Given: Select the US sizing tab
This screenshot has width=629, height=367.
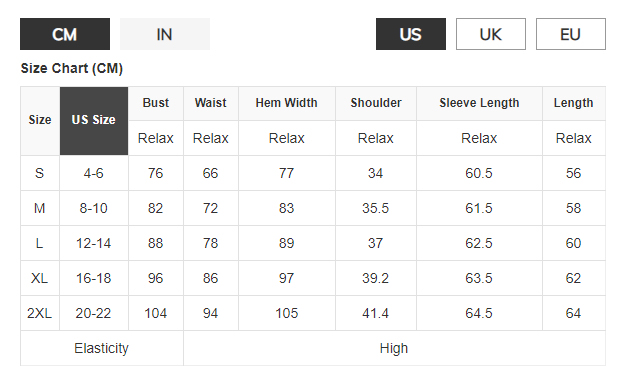Looking at the screenshot, I should click(411, 34).
